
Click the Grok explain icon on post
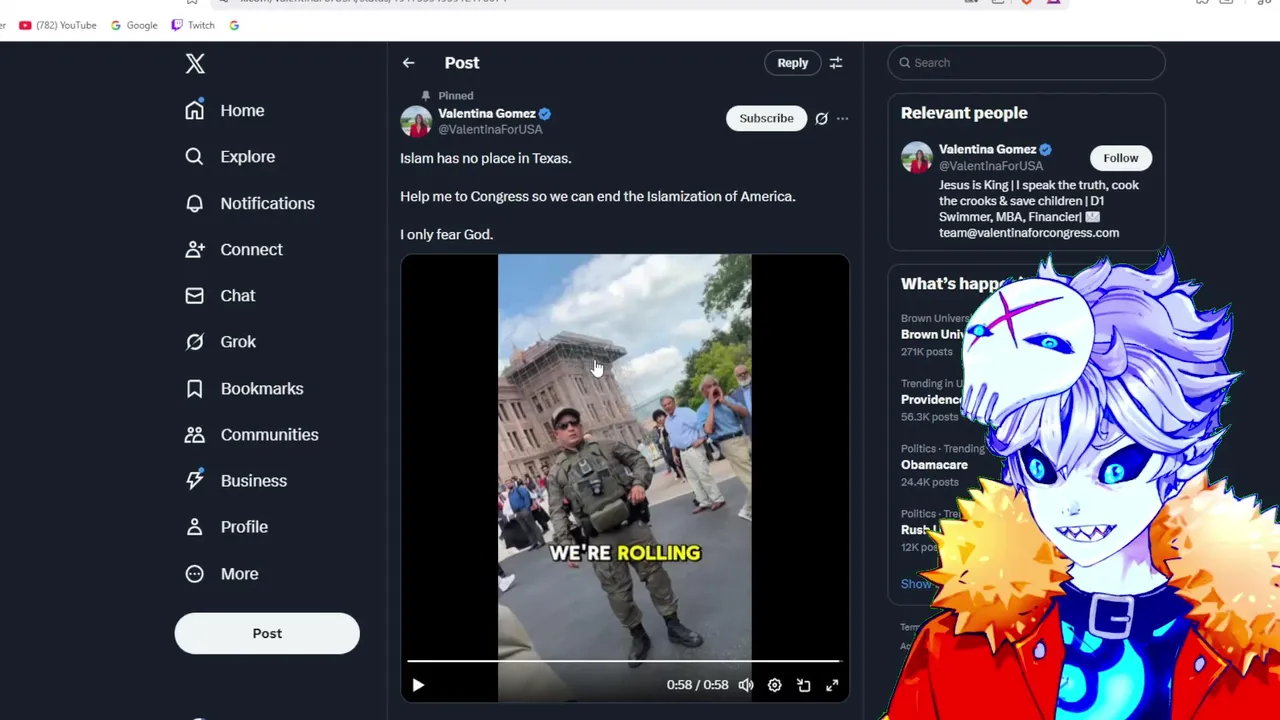pyautogui.click(x=821, y=118)
